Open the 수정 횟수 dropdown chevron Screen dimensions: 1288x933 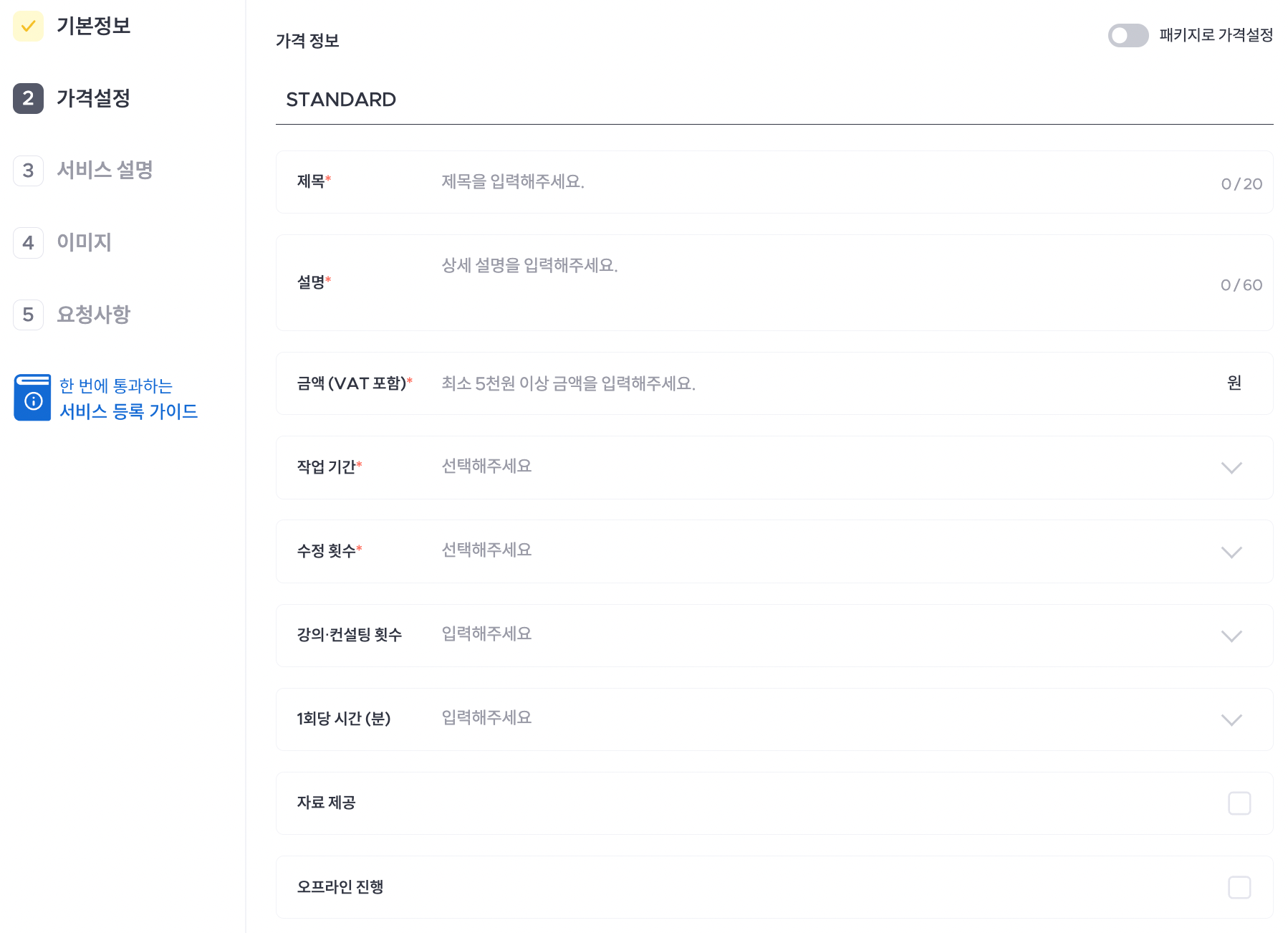point(1231,552)
